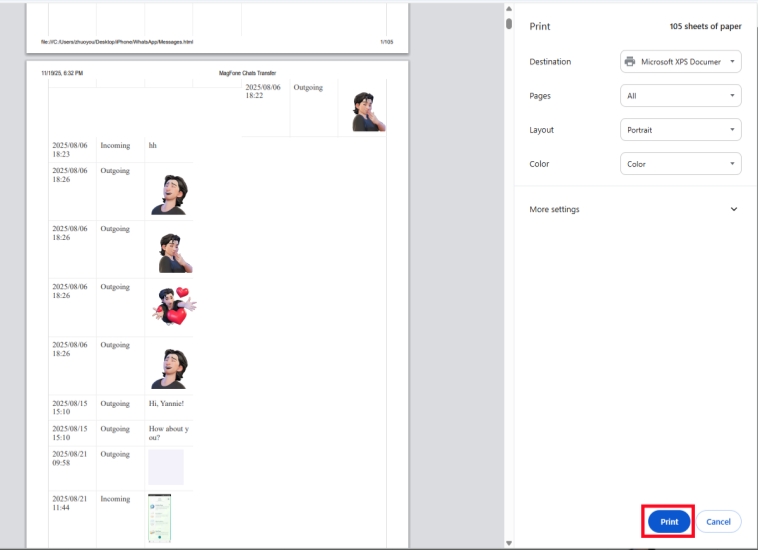Screen dimensions: 758x550
Task: Click the Messages.html file path footer
Action: [x=117, y=42]
